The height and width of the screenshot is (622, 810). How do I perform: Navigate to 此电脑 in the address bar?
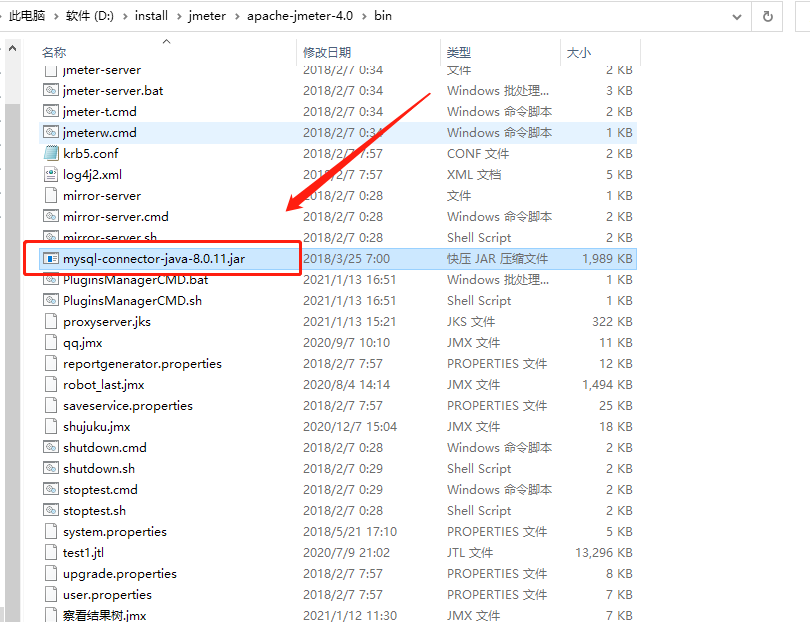[27, 16]
